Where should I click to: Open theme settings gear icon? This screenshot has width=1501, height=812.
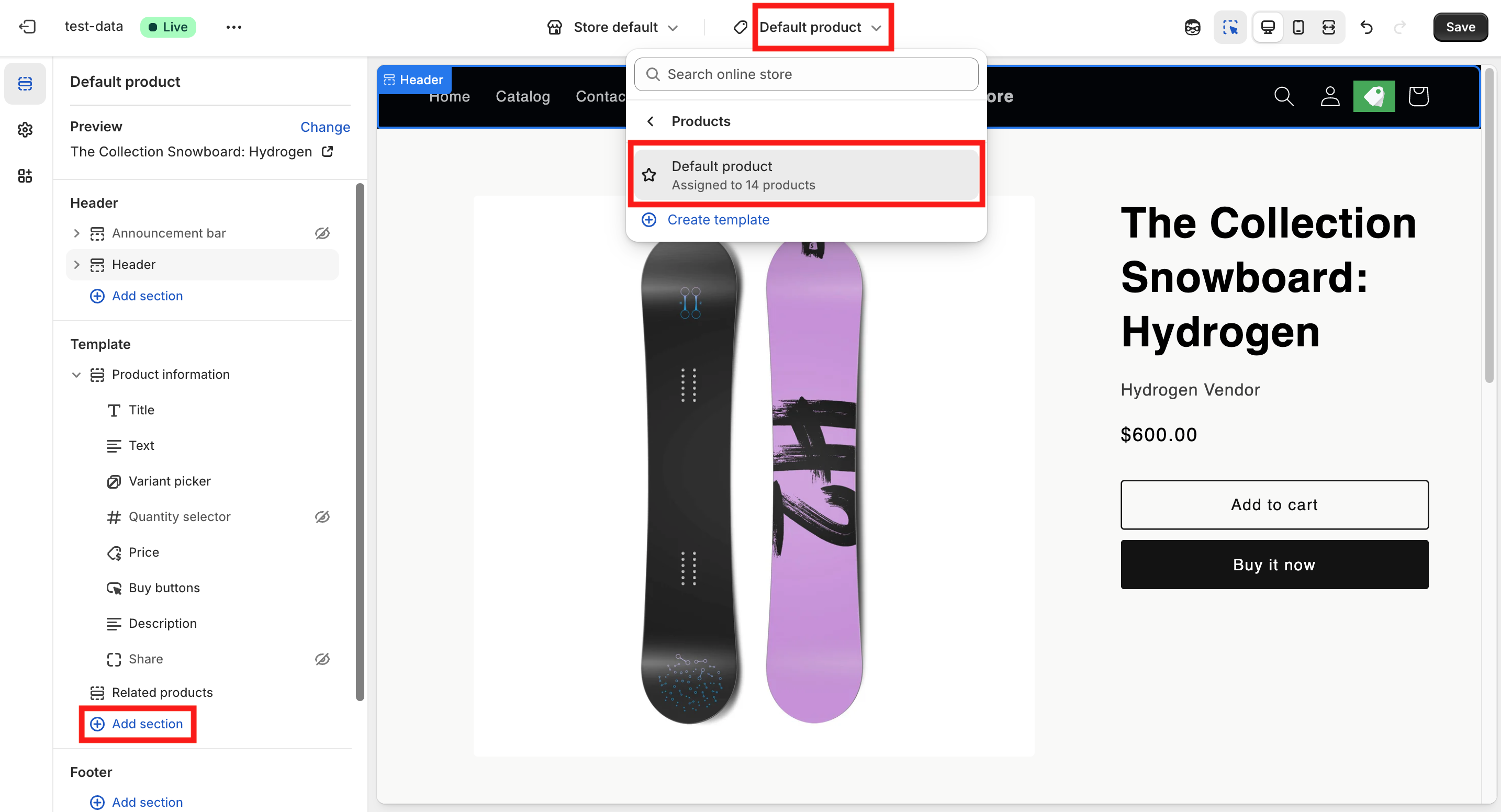25,129
